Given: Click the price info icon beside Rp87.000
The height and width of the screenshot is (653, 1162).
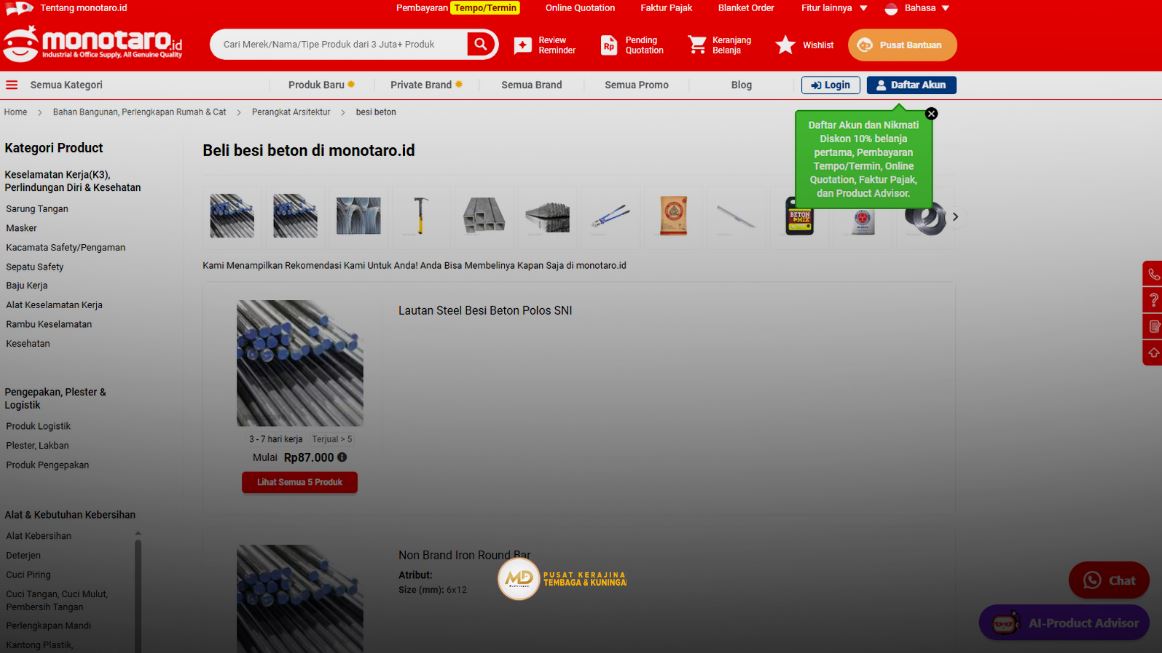Looking at the screenshot, I should point(342,457).
